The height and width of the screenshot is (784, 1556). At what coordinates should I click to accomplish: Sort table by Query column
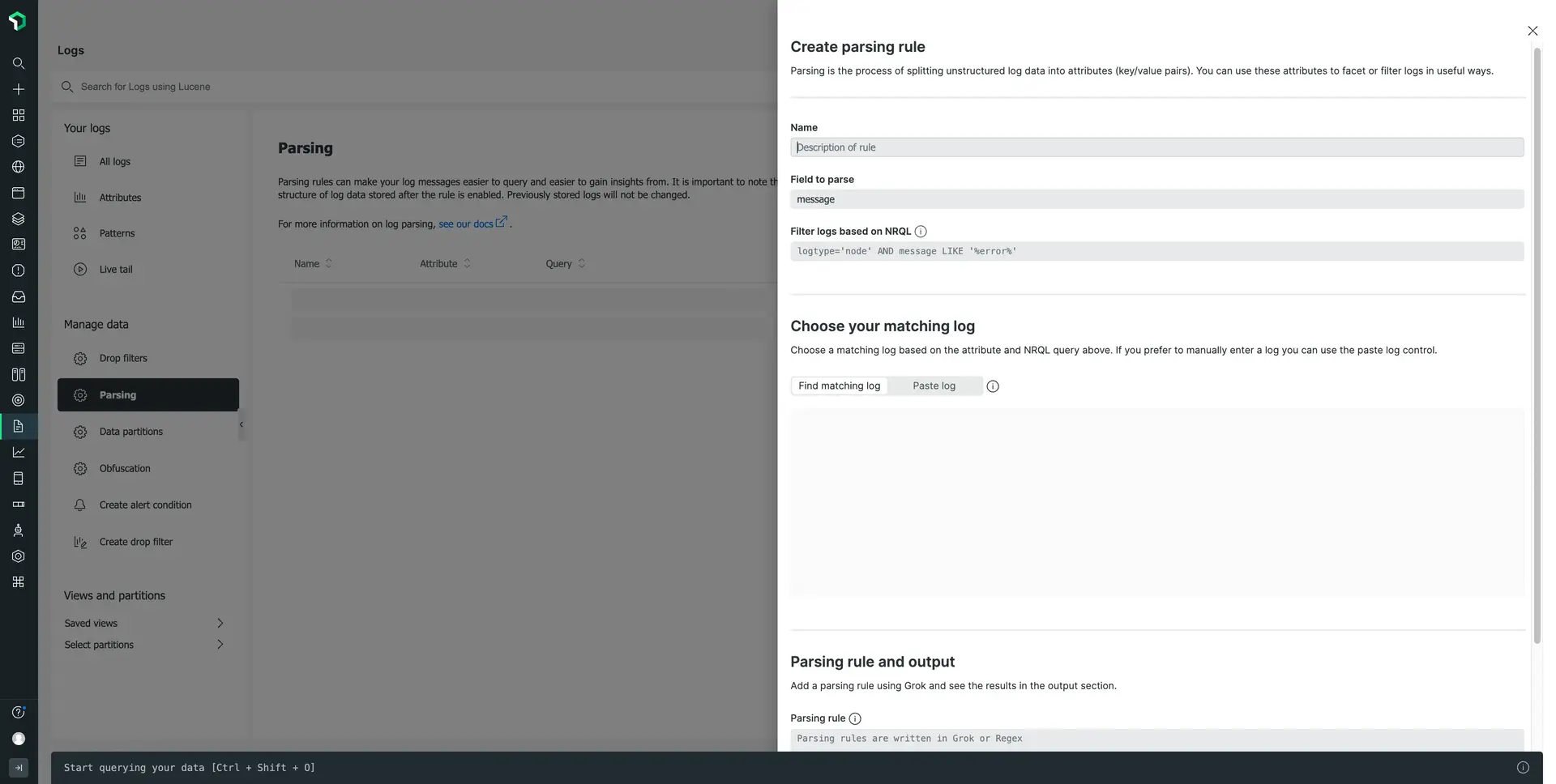(566, 263)
